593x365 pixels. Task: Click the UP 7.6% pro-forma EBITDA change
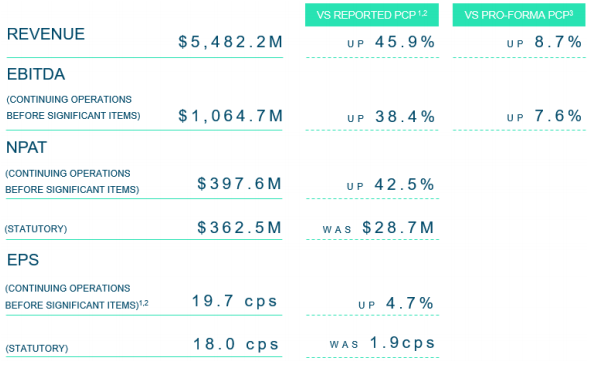[544, 116]
